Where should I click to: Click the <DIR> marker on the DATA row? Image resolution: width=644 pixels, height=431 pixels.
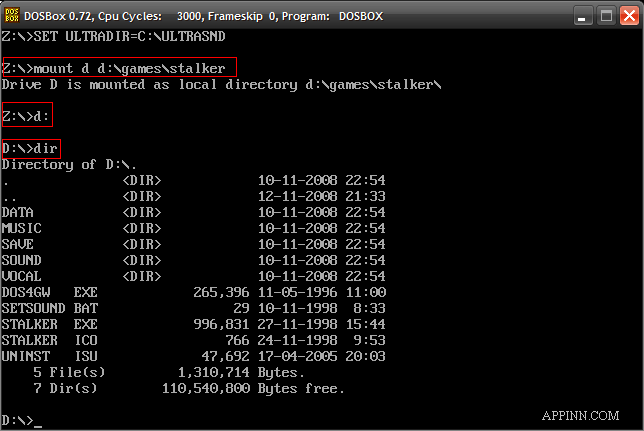(142, 212)
